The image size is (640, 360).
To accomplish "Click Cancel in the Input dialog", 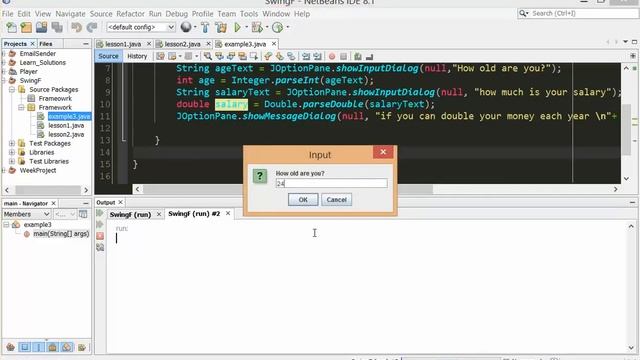I will tap(336, 200).
